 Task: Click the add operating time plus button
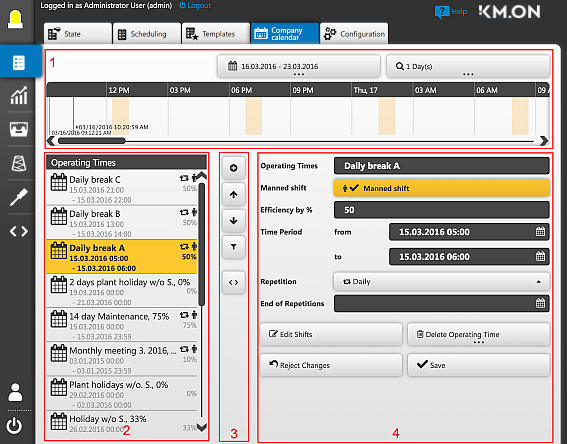point(234,168)
